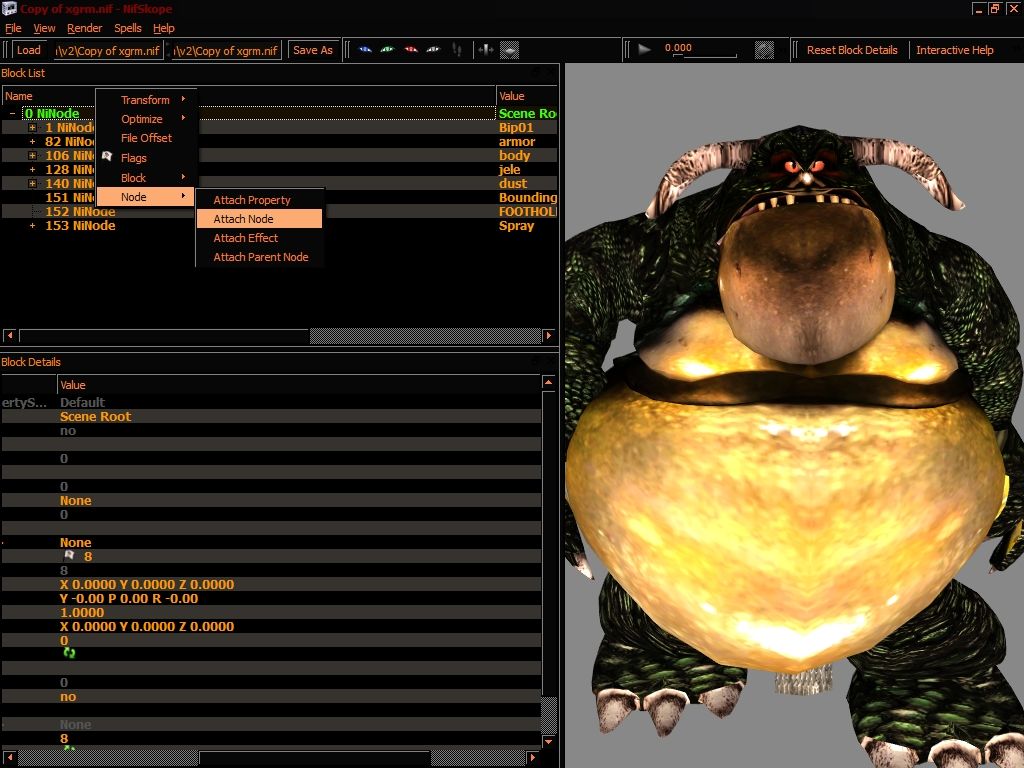Click the Scene Root value in Block Details
Viewport: 1024px width, 768px height.
click(95, 417)
